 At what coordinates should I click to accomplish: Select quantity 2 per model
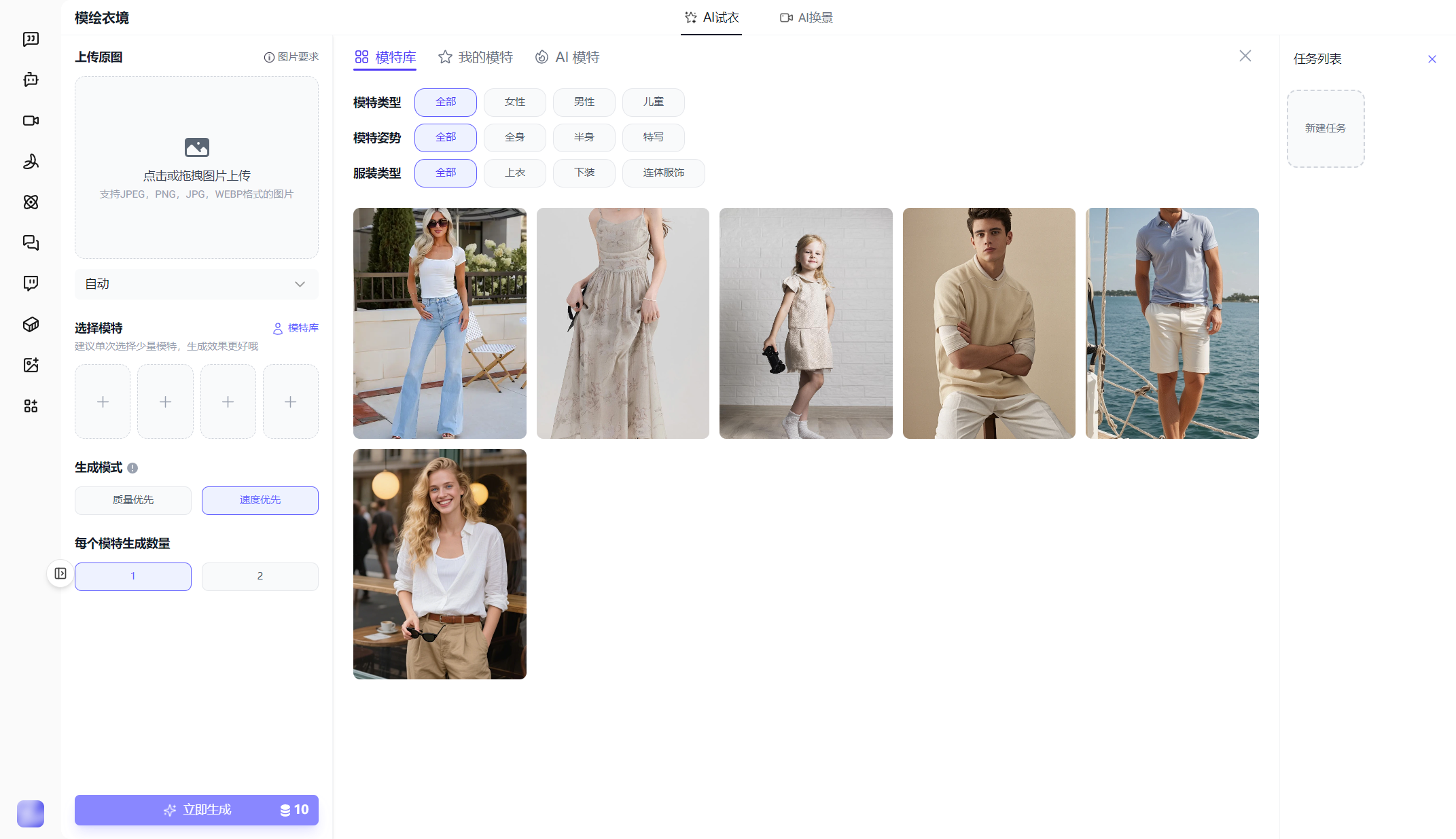[x=260, y=576]
